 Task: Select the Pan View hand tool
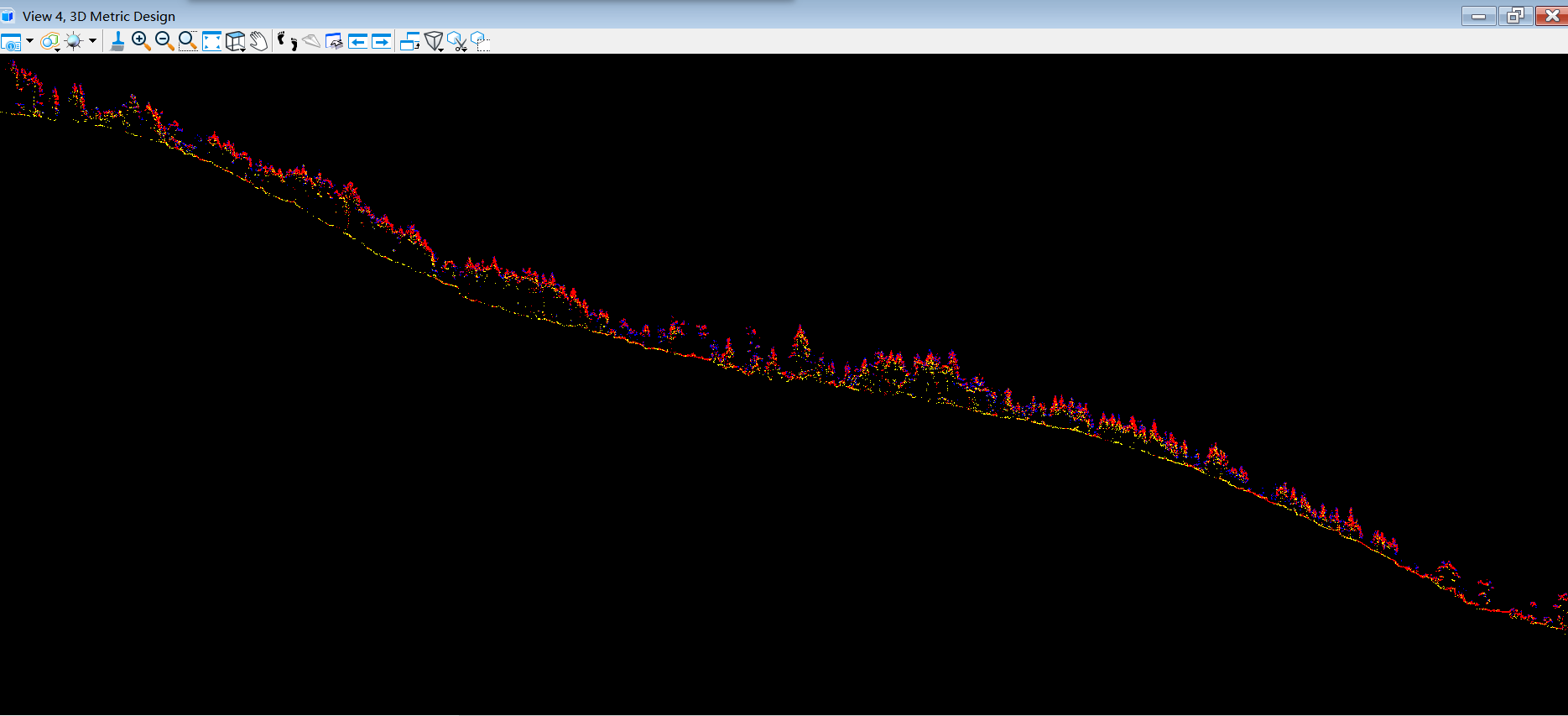(258, 41)
